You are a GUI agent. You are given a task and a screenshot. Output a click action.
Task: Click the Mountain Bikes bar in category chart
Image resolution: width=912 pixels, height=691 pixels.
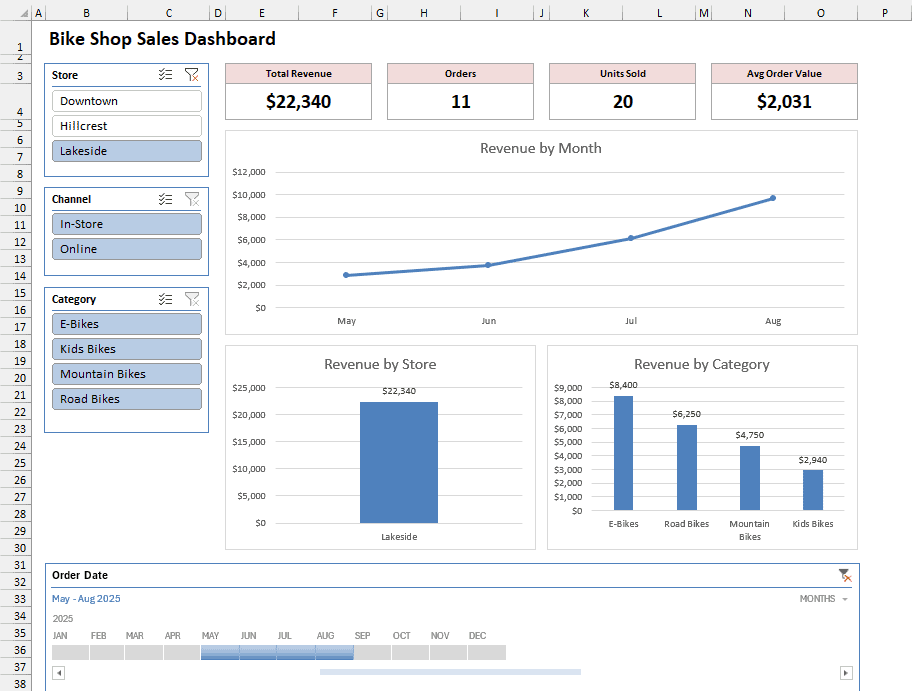(750, 478)
